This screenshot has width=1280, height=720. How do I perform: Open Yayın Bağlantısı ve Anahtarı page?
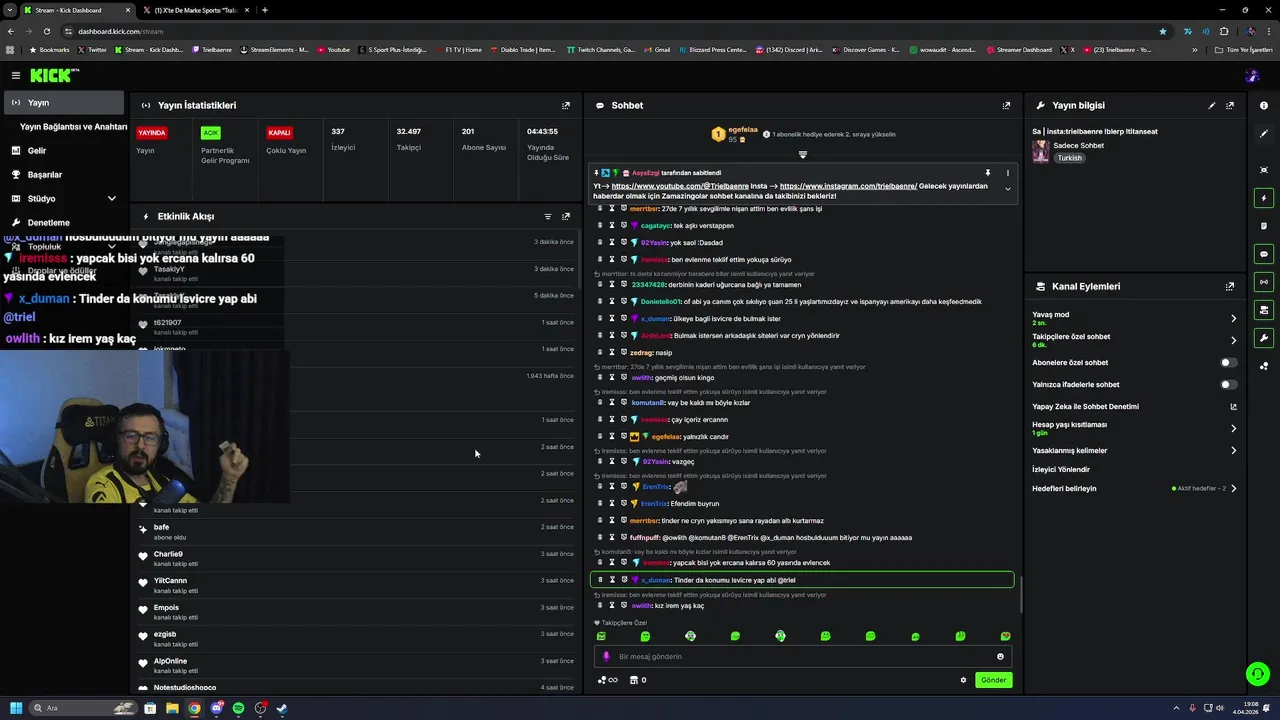(x=73, y=127)
